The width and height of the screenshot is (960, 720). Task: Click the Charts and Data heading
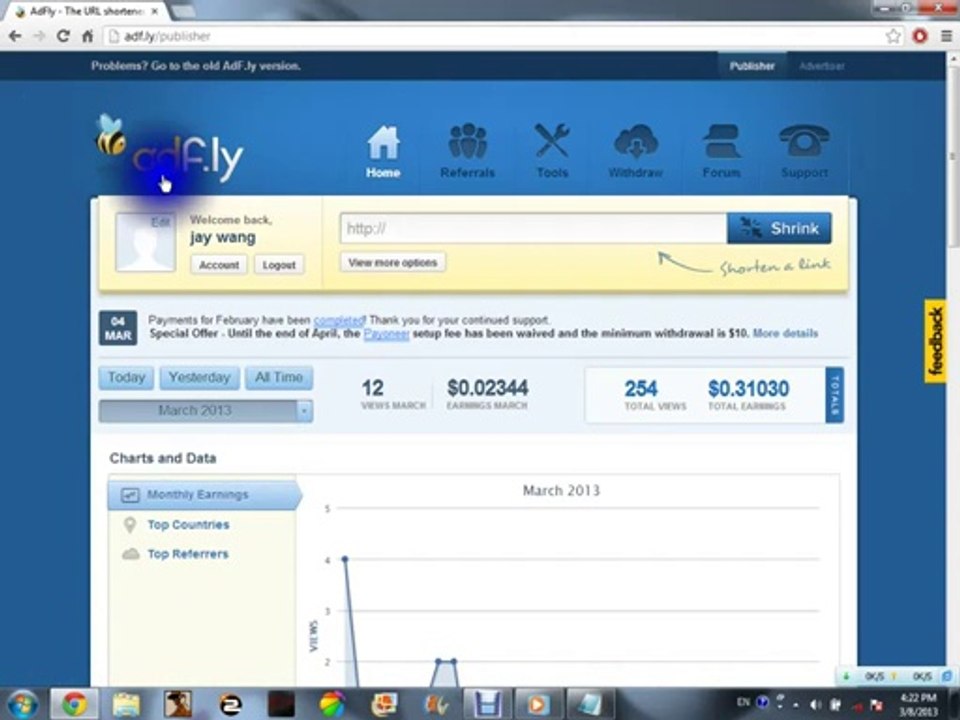click(163, 458)
